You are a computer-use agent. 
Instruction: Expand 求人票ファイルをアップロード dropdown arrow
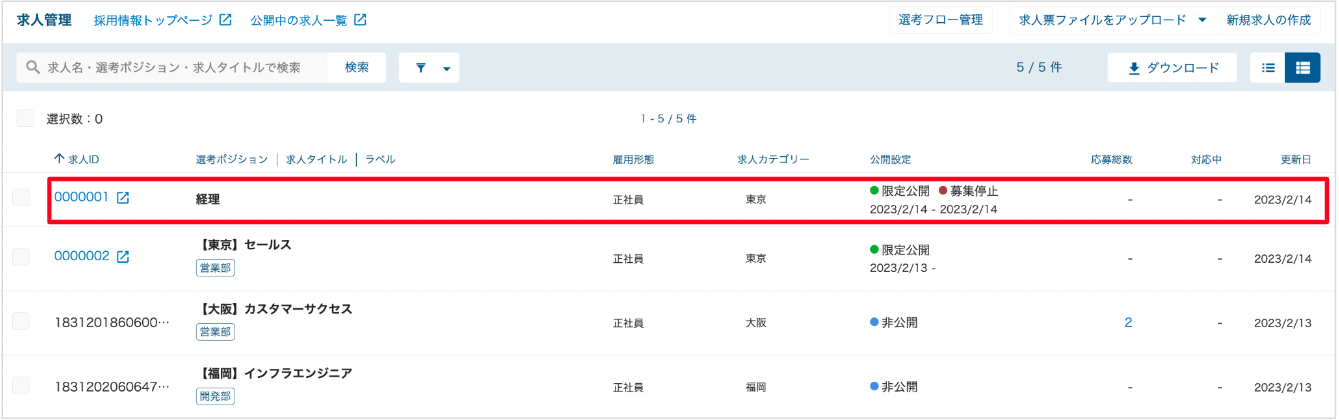(x=1202, y=19)
